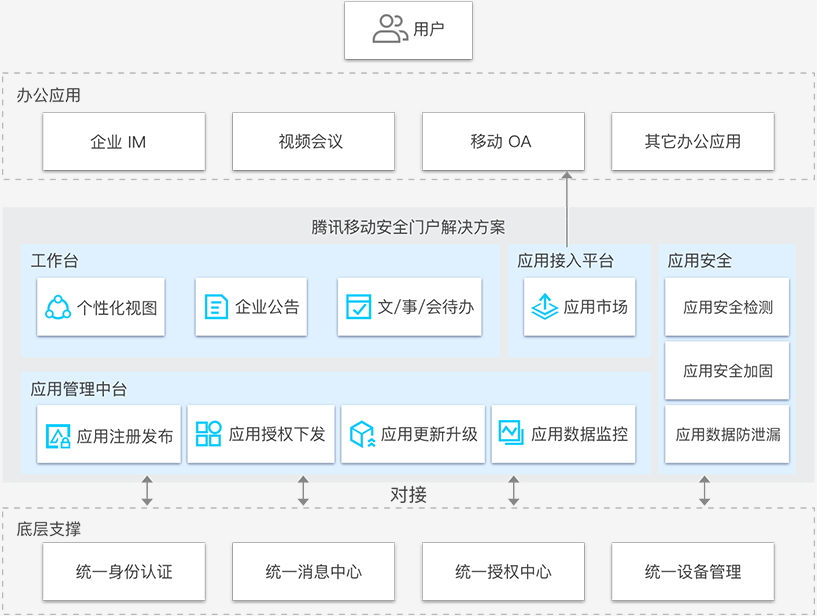The image size is (817, 616).
Task: Click the user icon at top
Action: coord(389,29)
